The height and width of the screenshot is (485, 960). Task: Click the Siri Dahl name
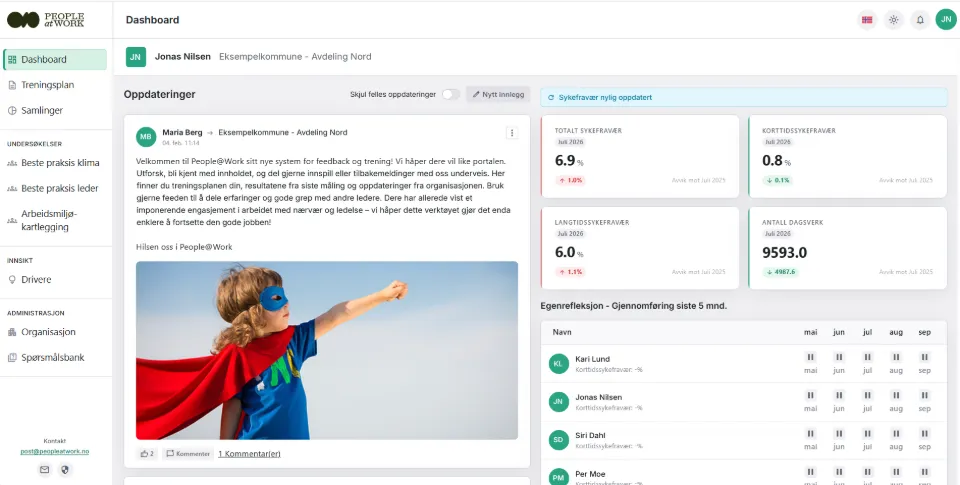[590, 435]
